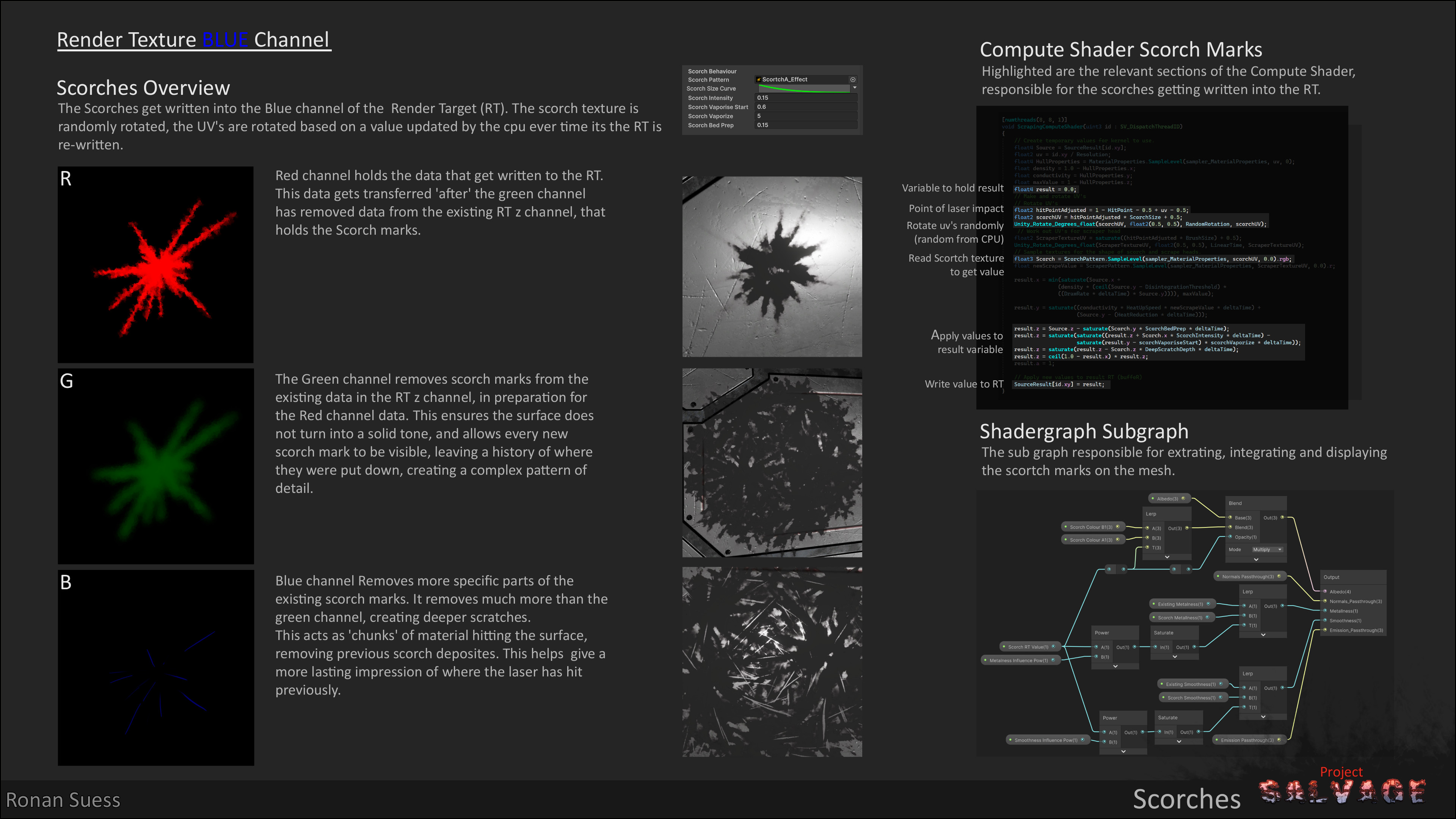Click the Albedo(4) port on the Output node
This screenshot has width=1456, height=819.
pos(1325,591)
